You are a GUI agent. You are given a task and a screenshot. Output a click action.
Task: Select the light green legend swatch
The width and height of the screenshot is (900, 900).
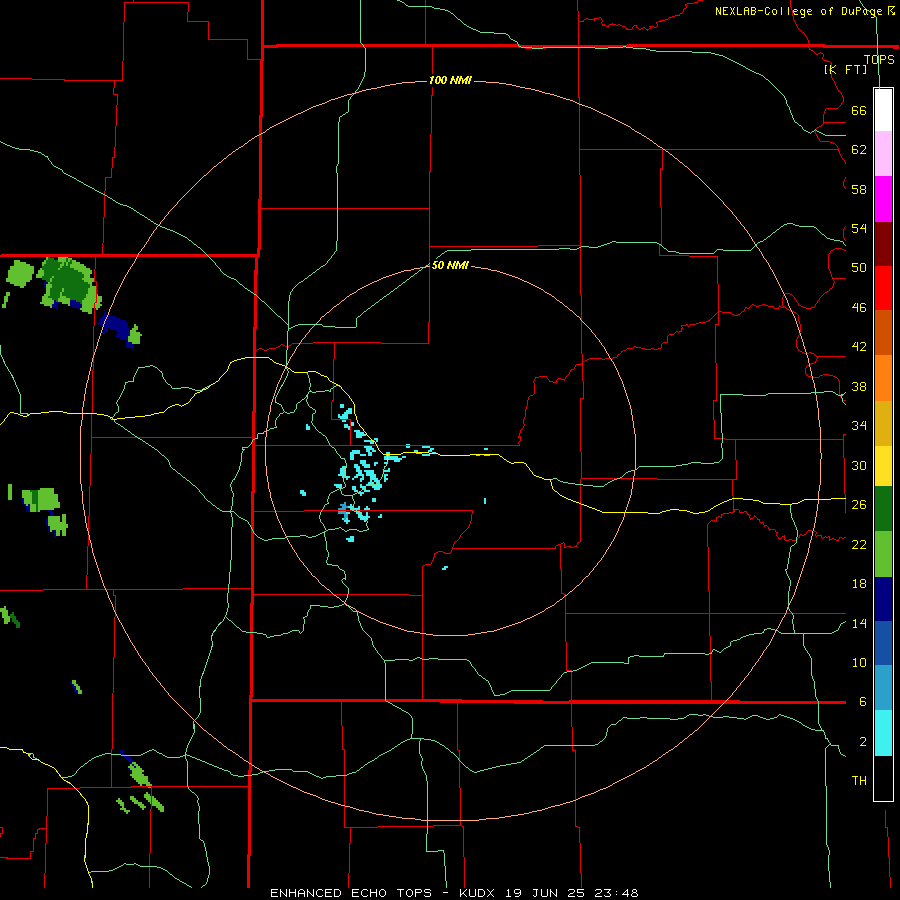[883, 554]
